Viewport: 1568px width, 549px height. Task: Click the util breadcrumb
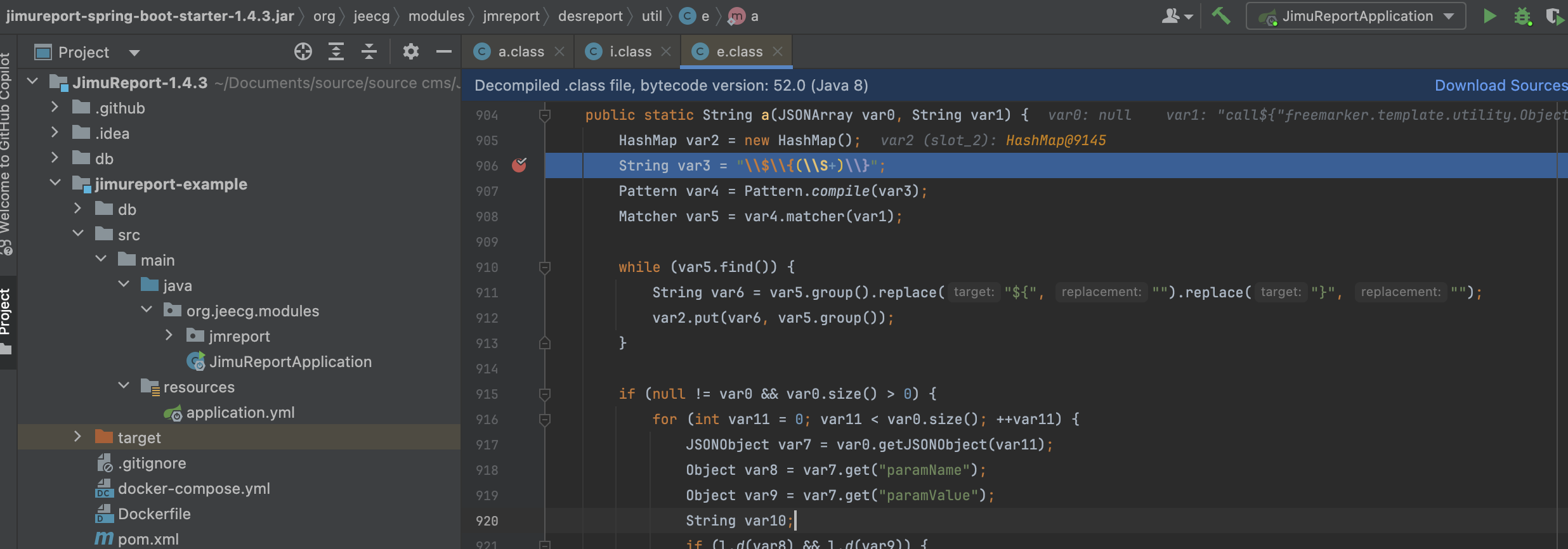pos(651,16)
